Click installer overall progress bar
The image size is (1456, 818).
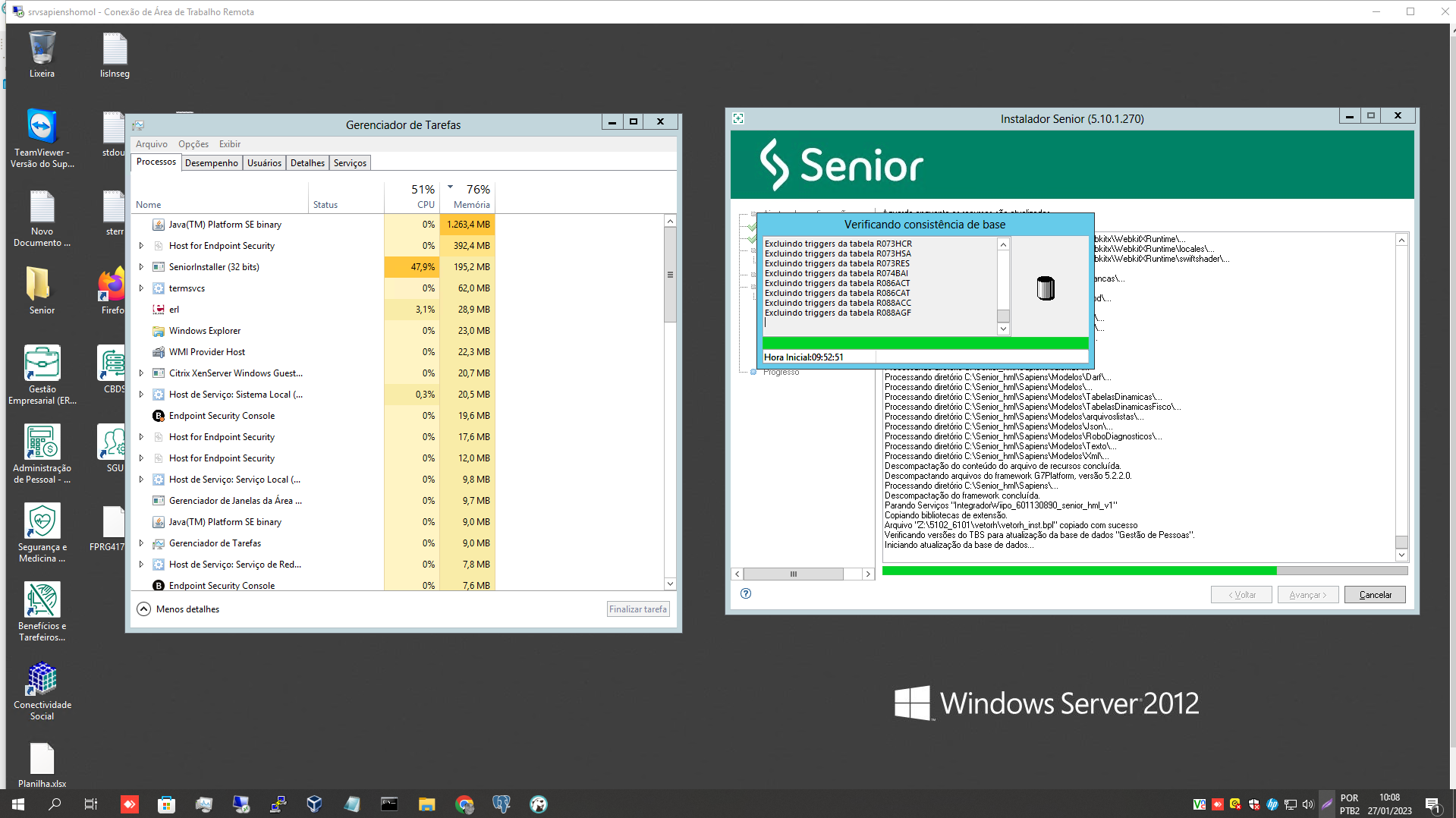pyautogui.click(x=1145, y=571)
